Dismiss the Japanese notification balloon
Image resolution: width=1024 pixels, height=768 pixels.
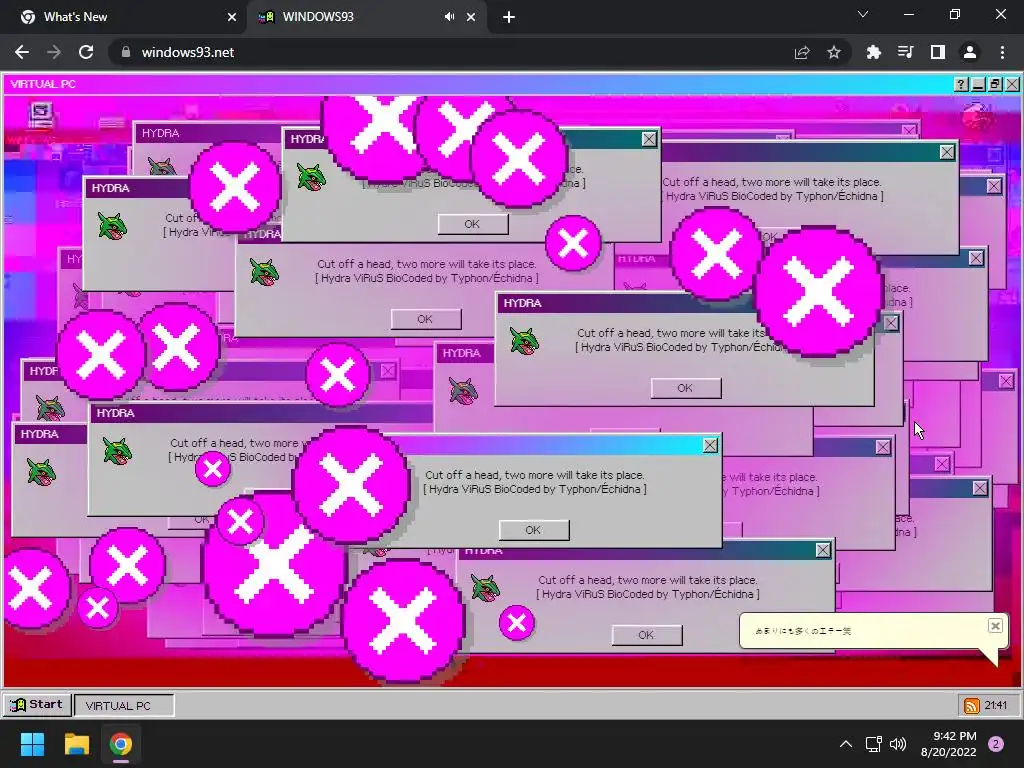[x=995, y=626]
